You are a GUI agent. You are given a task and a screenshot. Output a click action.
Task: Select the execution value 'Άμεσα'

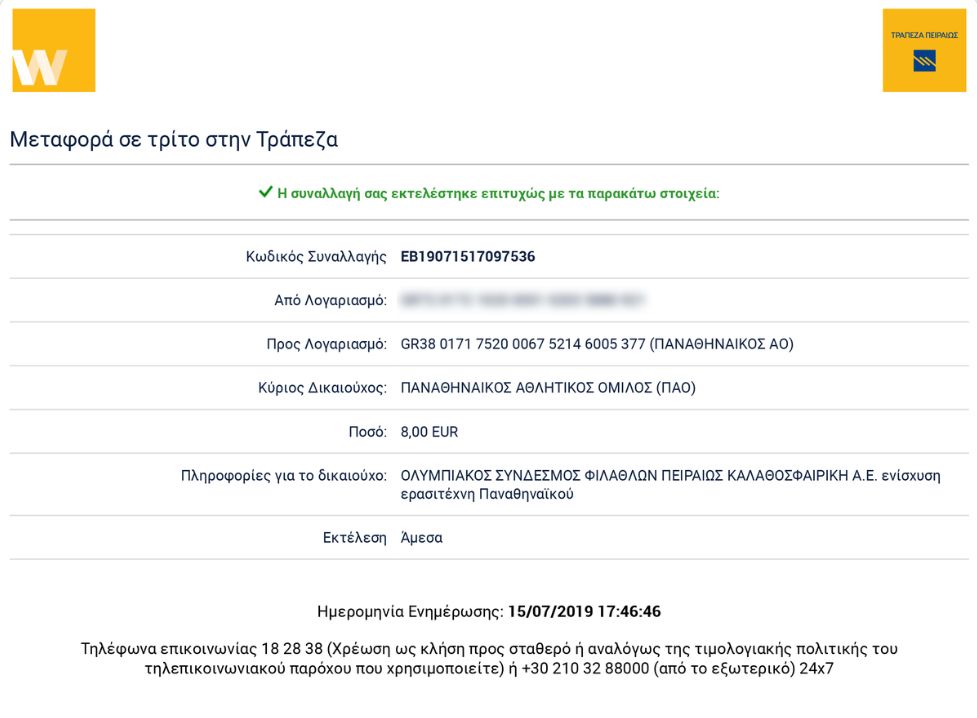[422, 537]
